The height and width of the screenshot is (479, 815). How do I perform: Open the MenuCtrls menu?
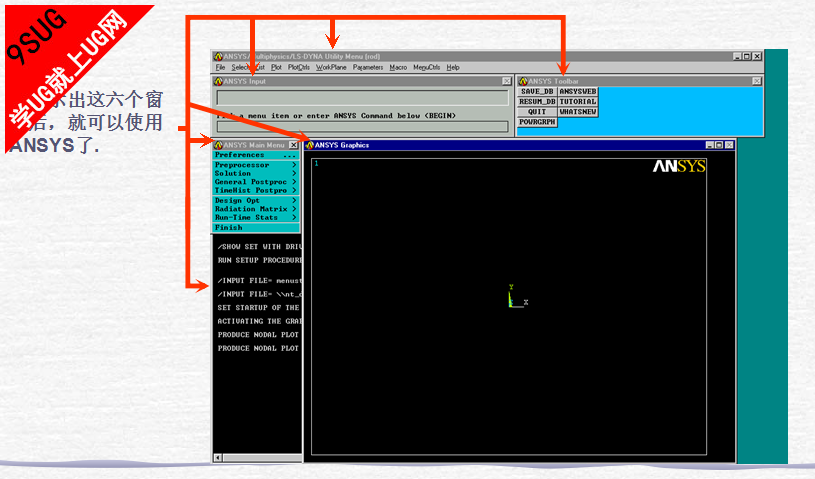(426, 68)
